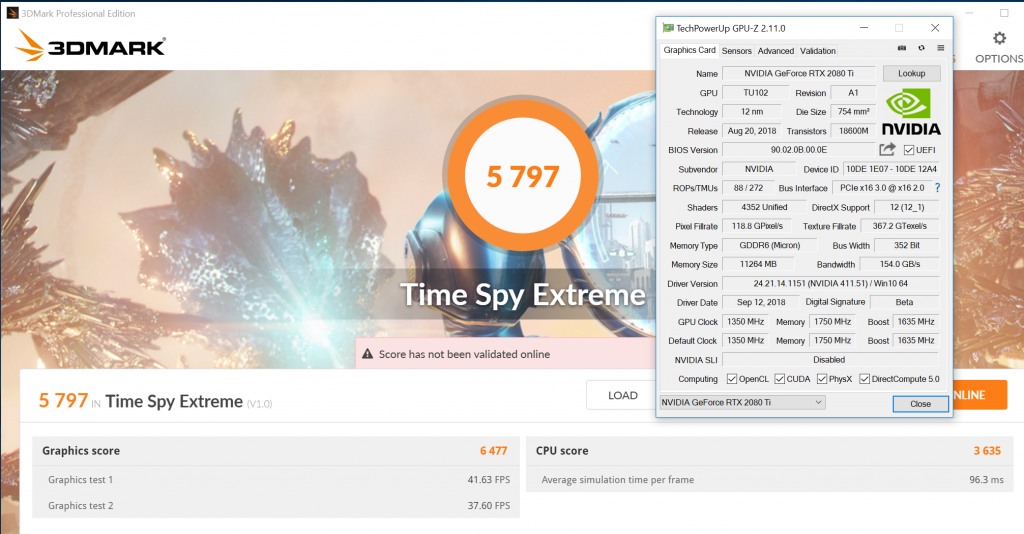This screenshot has width=1024, height=534.
Task: Open the 3DMark Options gear icon
Action: [x=999, y=39]
